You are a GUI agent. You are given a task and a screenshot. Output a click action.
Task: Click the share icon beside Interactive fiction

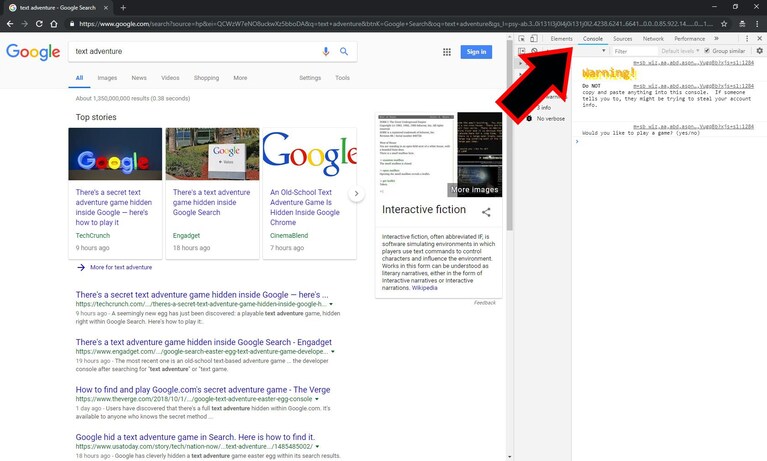click(486, 212)
